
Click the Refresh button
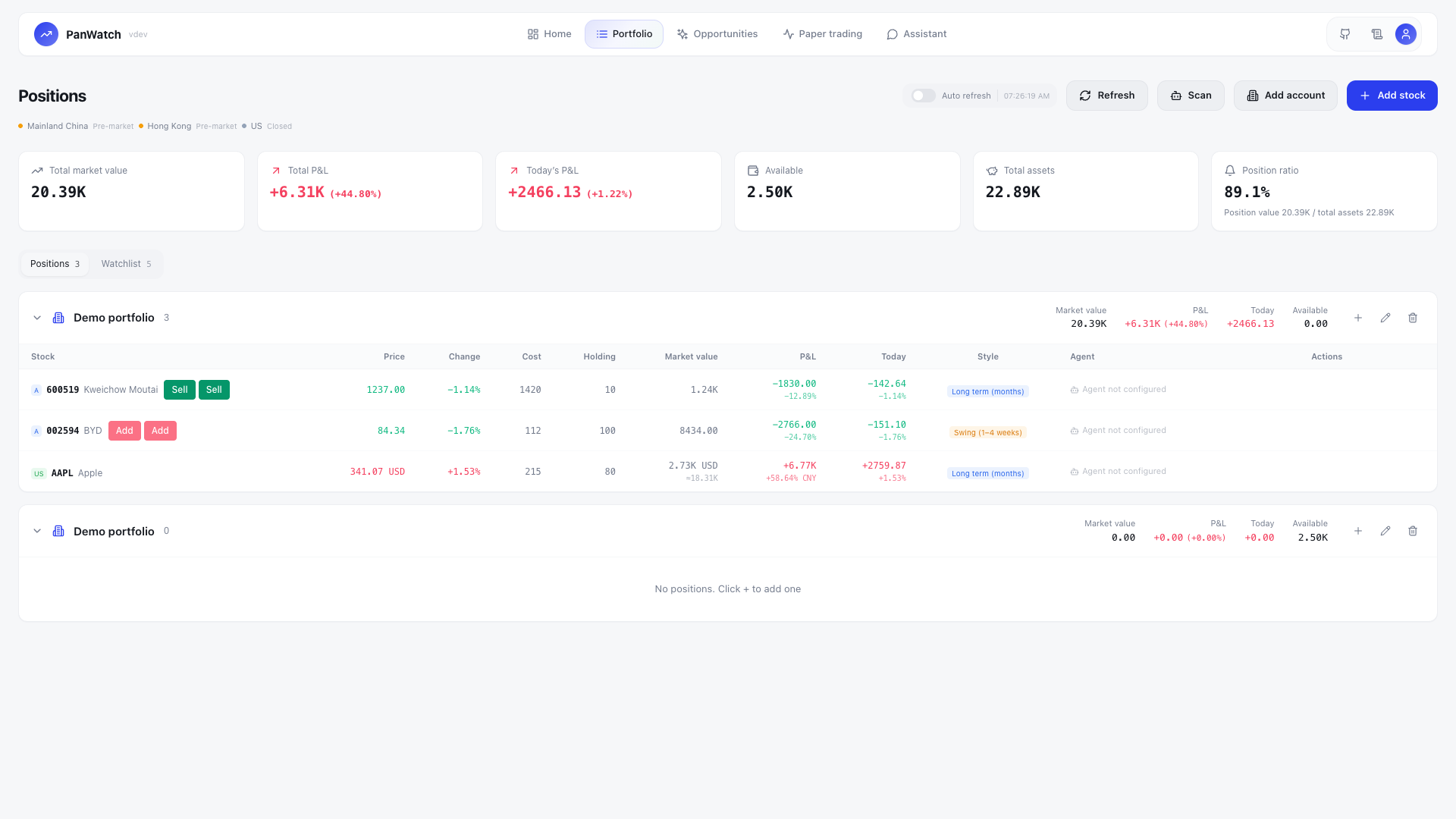coord(1107,96)
